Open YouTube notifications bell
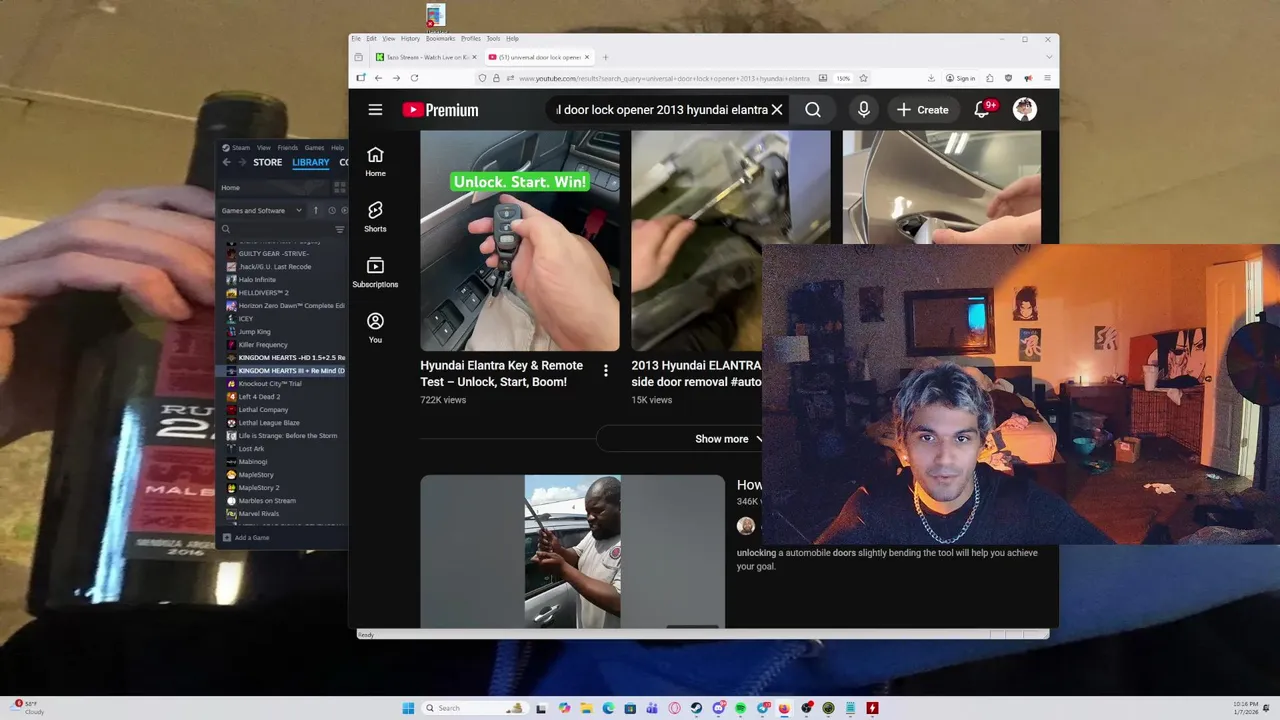 pyautogui.click(x=982, y=110)
